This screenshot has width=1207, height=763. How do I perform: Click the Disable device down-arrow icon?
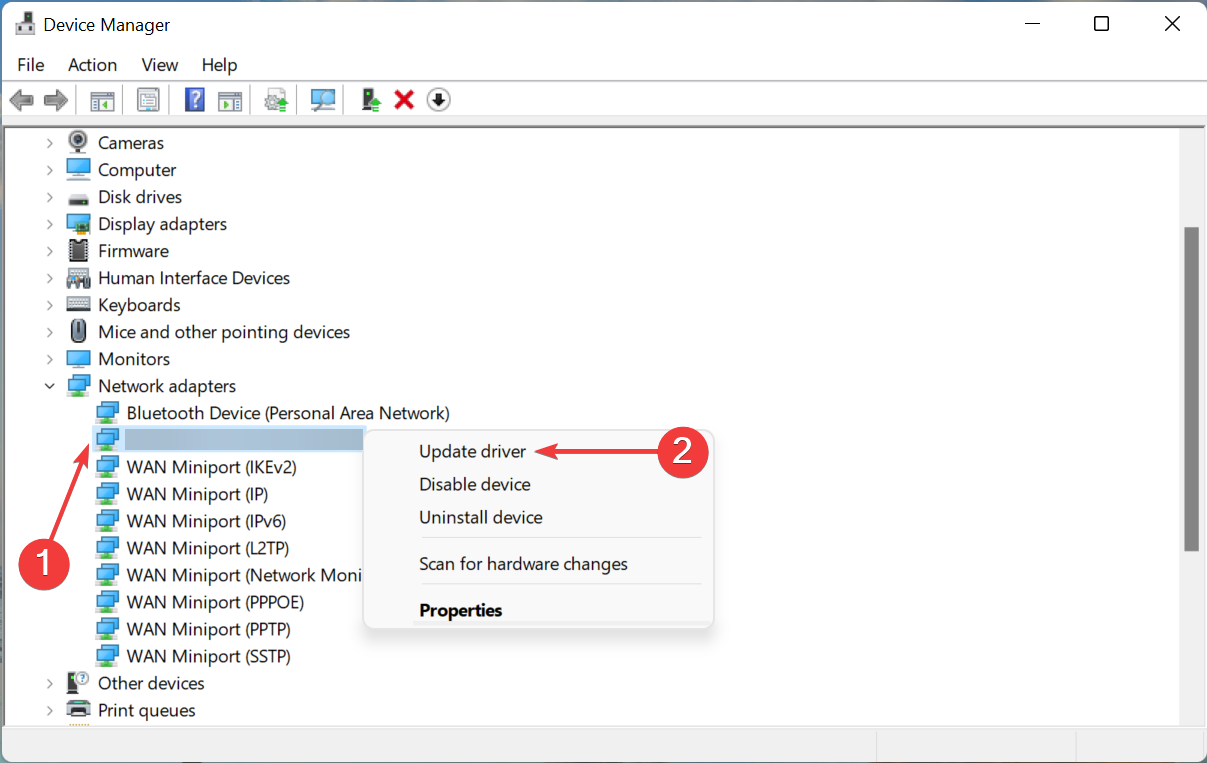(x=438, y=99)
